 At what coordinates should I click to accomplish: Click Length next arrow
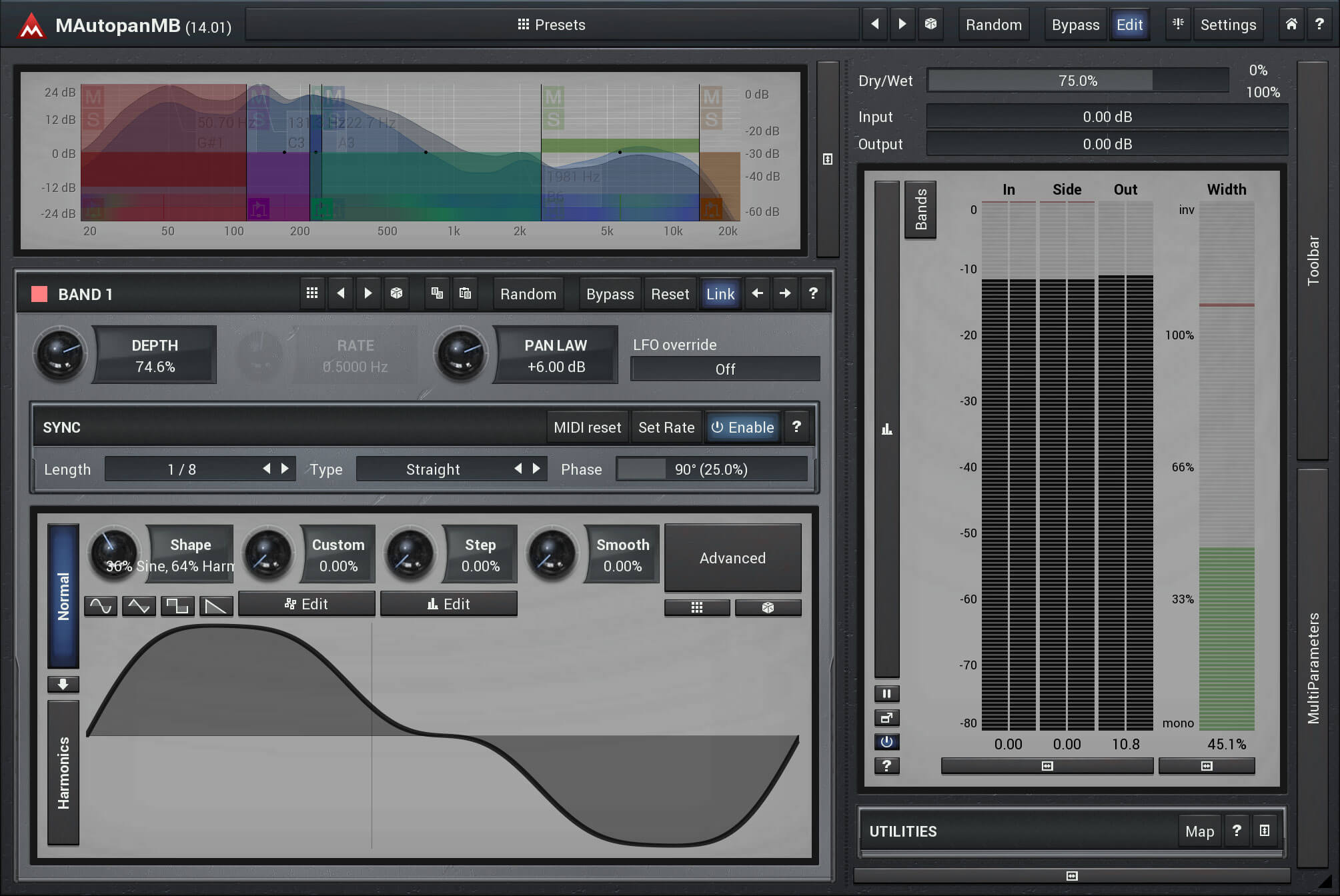coord(285,469)
